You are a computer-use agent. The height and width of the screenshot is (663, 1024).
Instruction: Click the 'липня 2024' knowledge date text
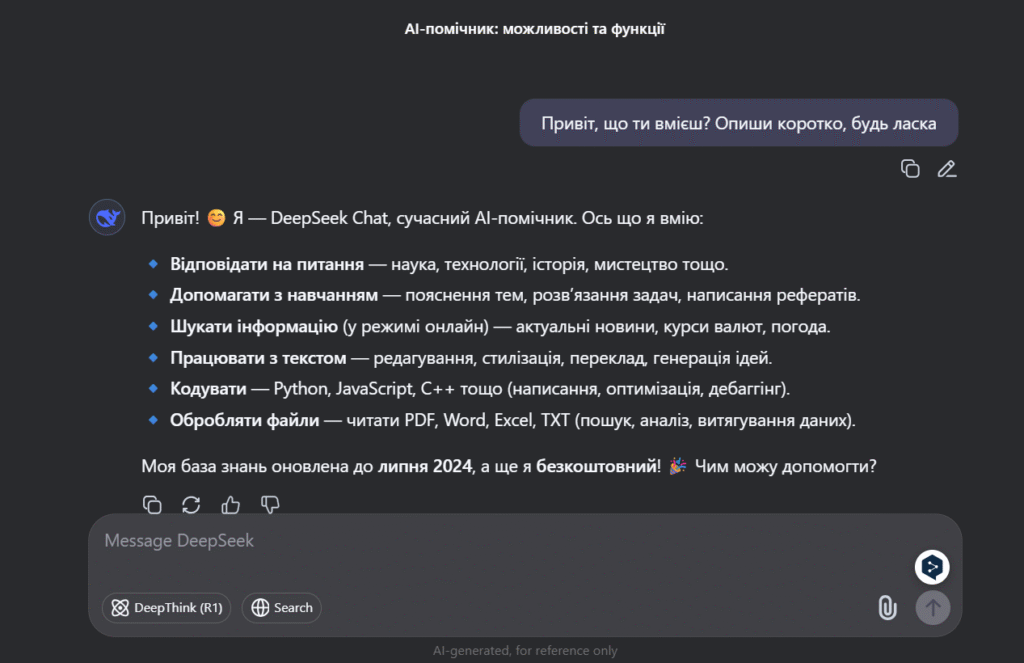point(424,466)
